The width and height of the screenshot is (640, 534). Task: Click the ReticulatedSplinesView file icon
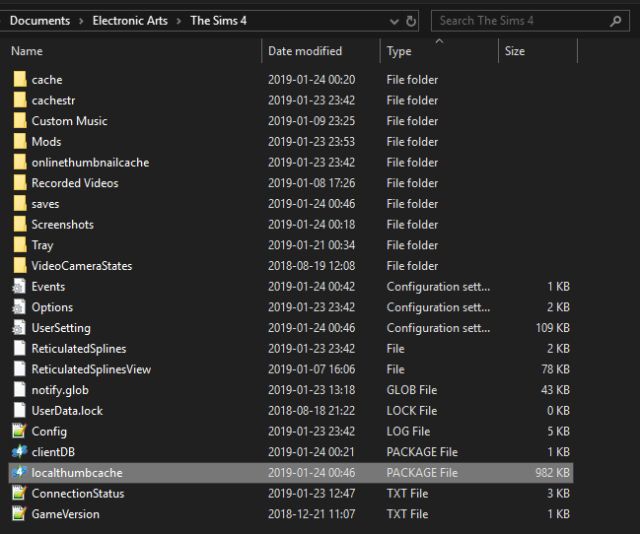[20, 369]
